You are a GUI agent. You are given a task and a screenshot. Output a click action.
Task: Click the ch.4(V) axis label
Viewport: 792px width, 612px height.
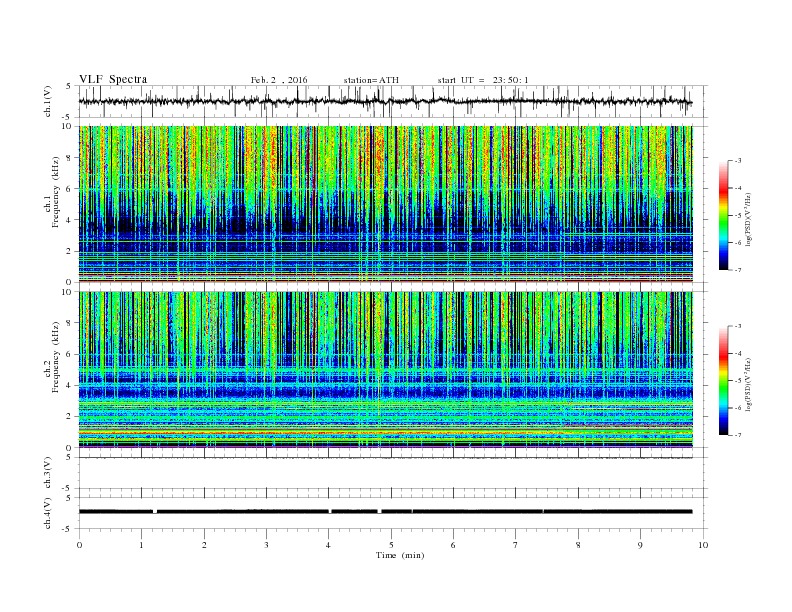click(48, 513)
